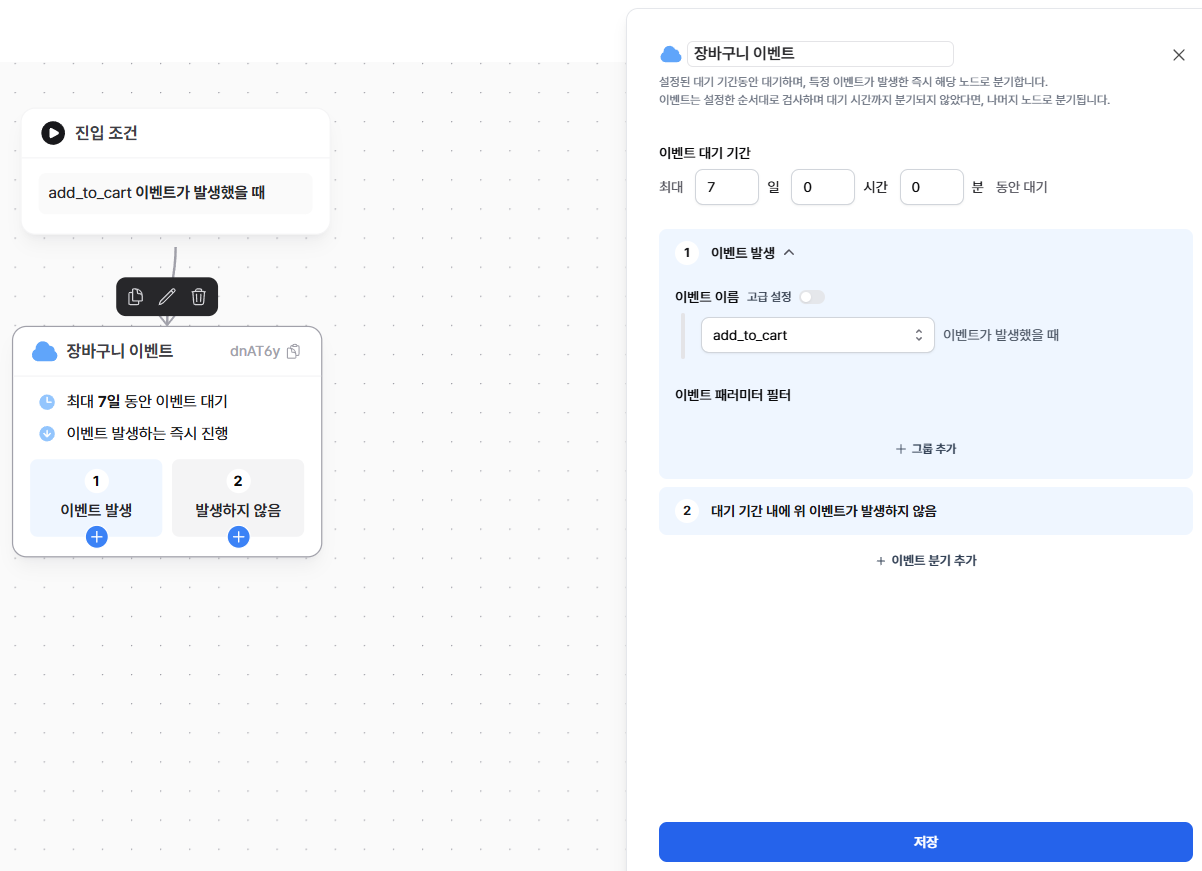Click the play icon of 진입 조건 node
Screen dimensions: 1202x871
53,133
